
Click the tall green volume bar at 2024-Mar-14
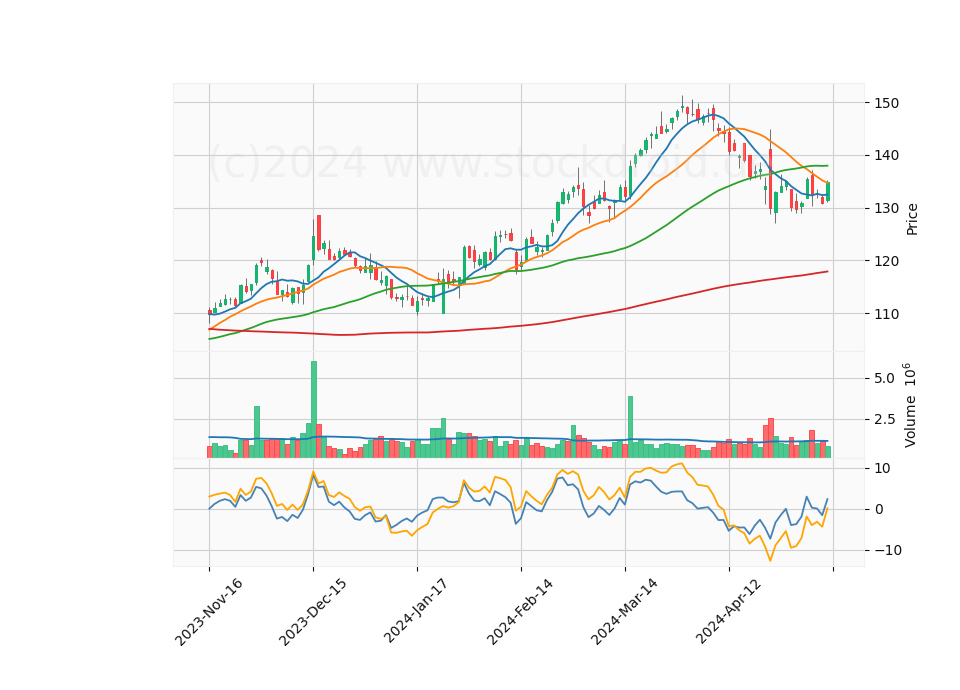(x=630, y=427)
